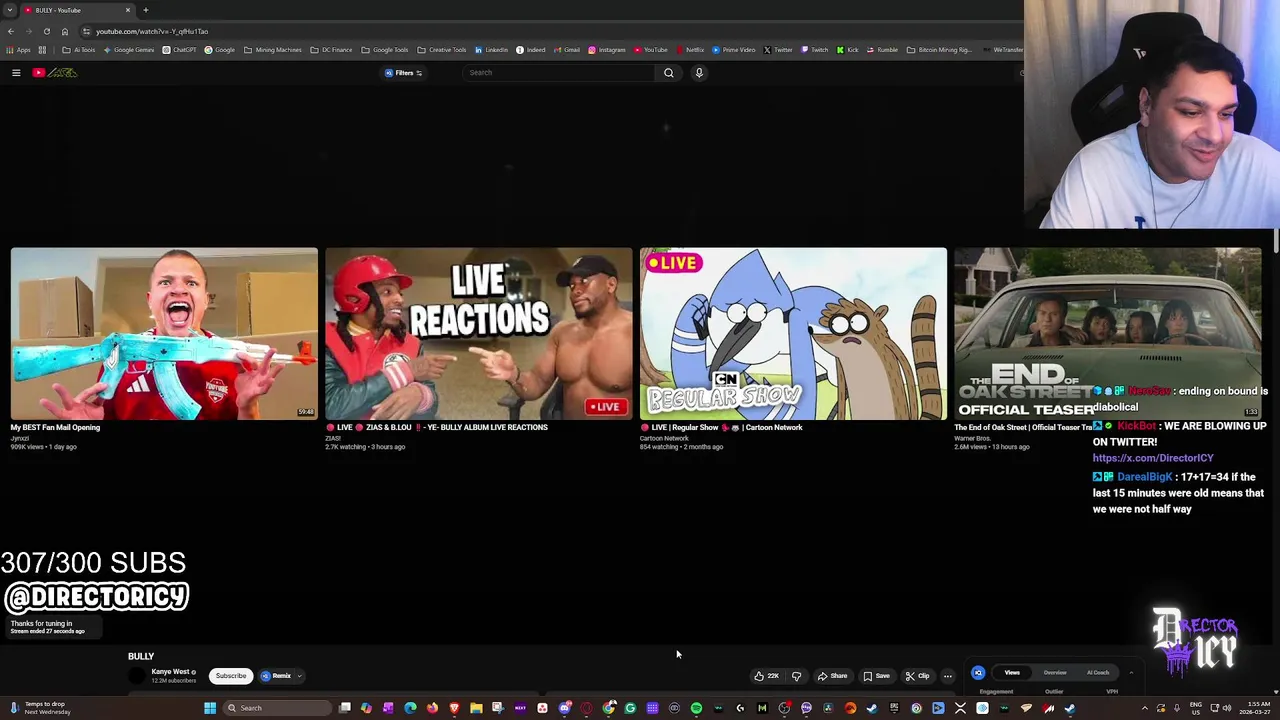Click the browser address bar URL
This screenshot has height=720, width=1280.
pyautogui.click(x=152, y=31)
